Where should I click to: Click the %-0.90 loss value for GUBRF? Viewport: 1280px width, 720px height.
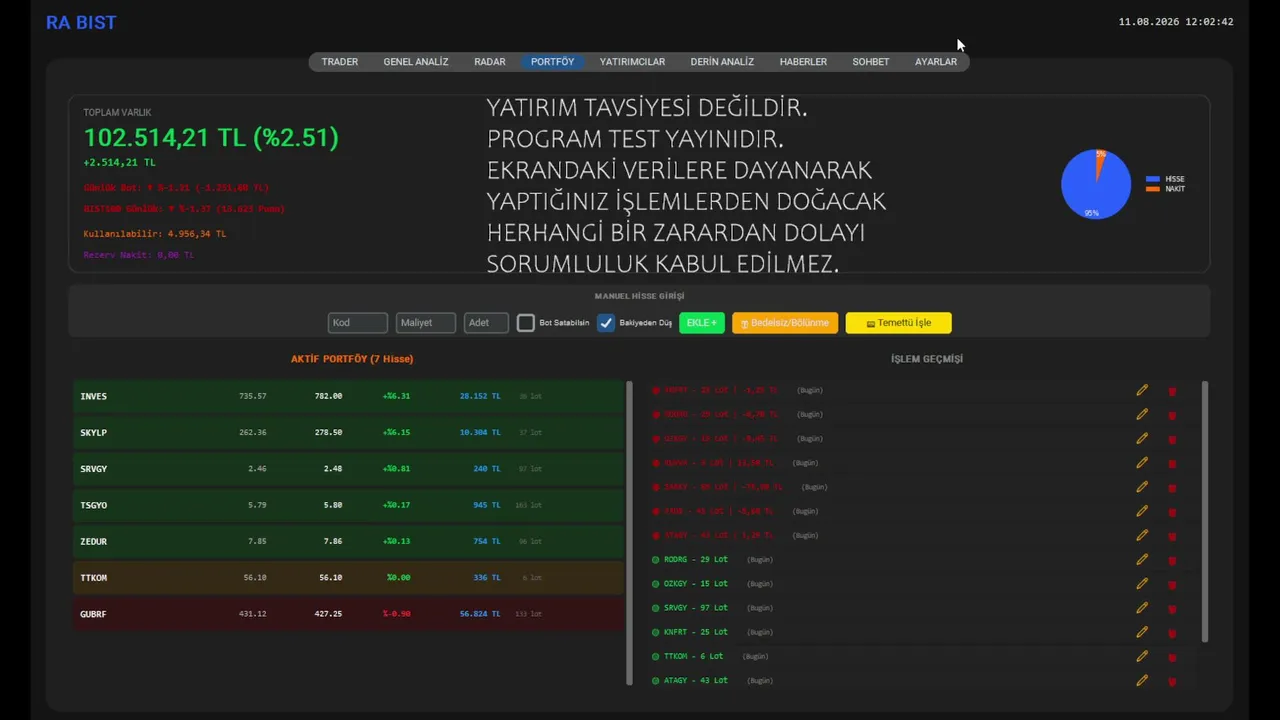396,614
